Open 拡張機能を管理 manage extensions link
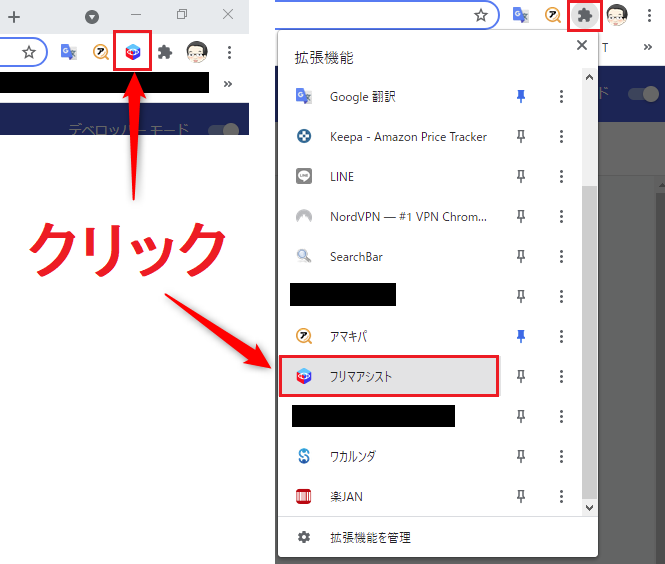This screenshot has height=564, width=665. 438,537
